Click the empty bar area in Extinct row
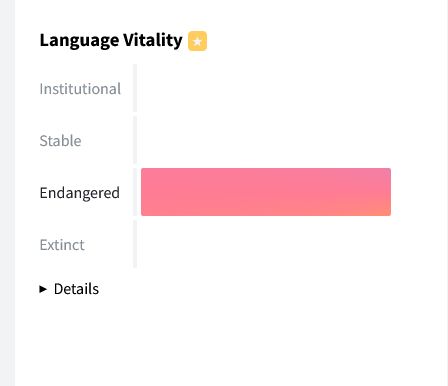 pos(266,244)
